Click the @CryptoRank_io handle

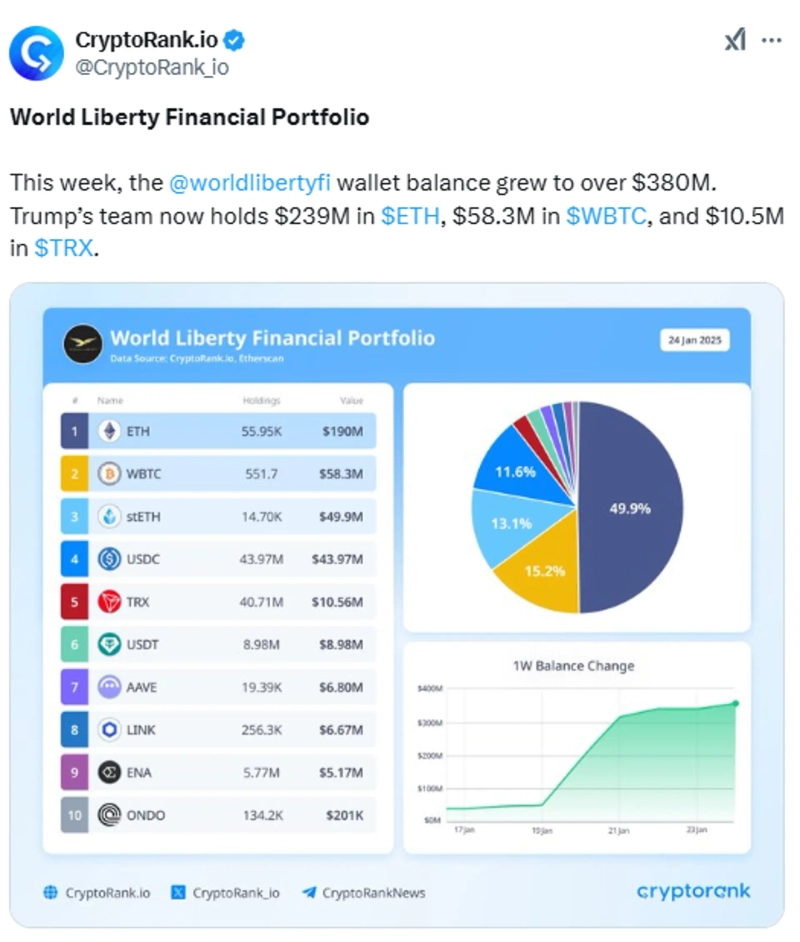(x=152, y=67)
